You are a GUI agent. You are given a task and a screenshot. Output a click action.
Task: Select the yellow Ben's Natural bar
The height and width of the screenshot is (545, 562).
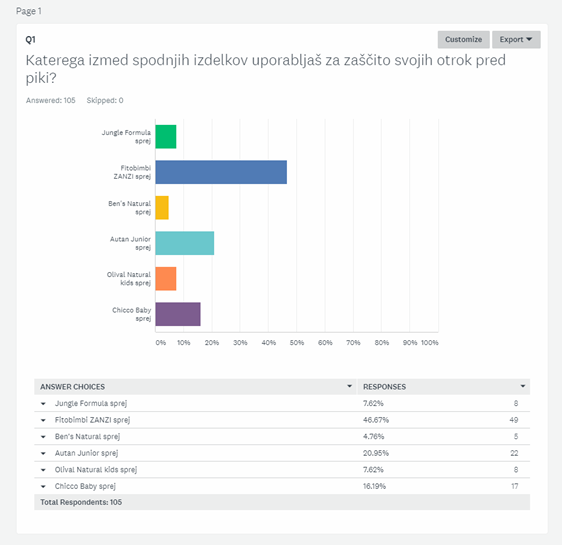click(x=162, y=208)
